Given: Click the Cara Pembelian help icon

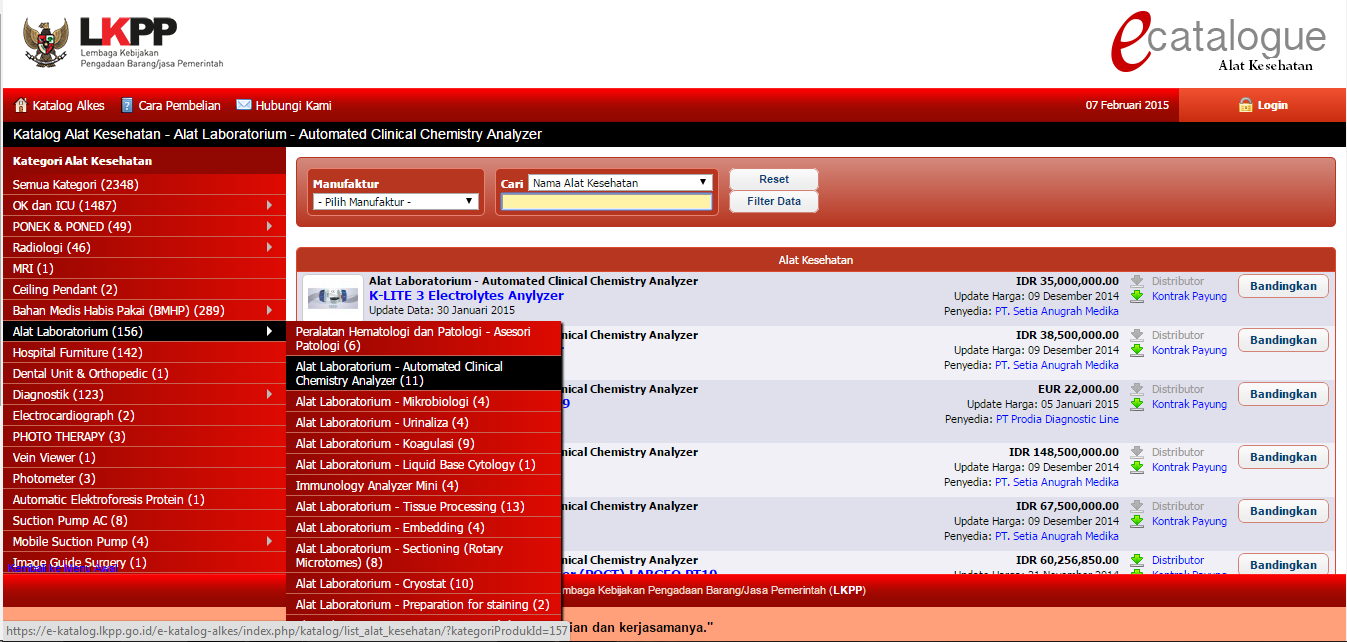Looking at the screenshot, I should tap(127, 105).
